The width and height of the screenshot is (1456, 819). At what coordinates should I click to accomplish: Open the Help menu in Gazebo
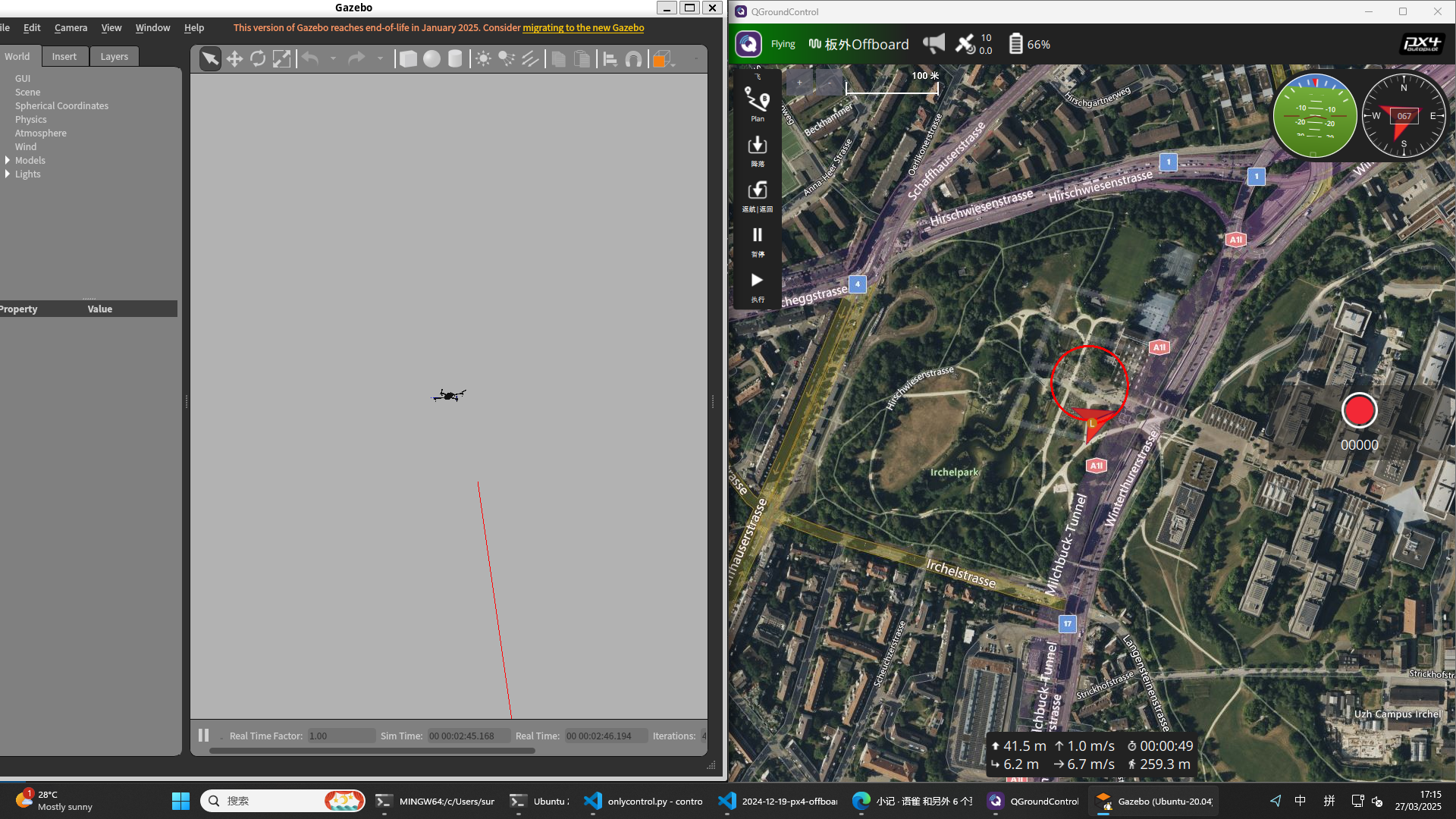pos(194,27)
